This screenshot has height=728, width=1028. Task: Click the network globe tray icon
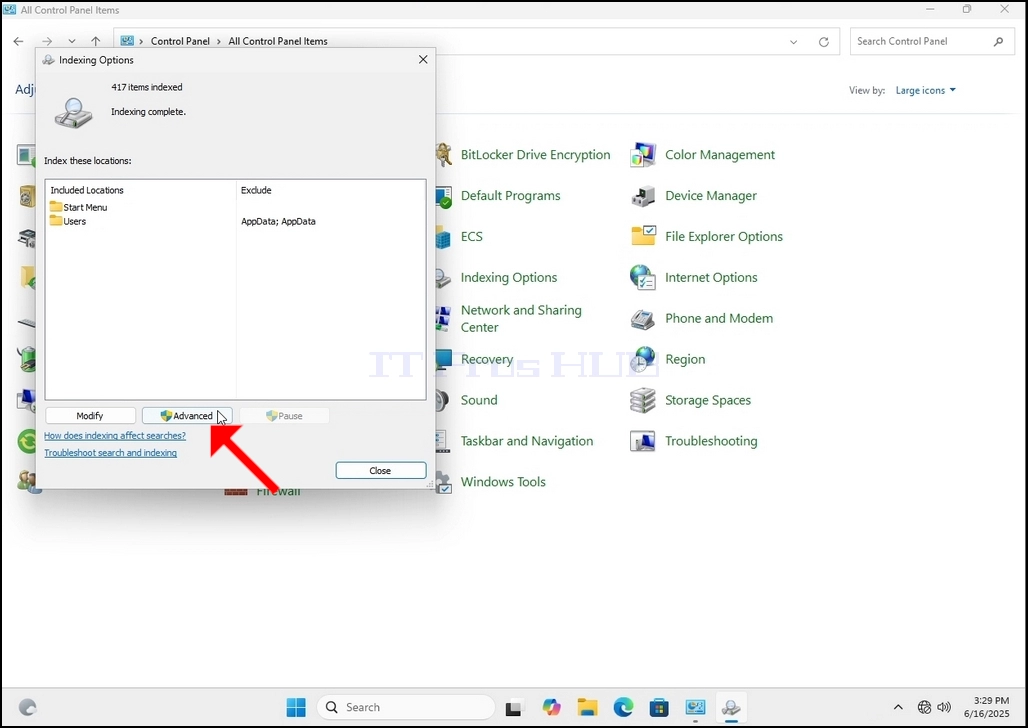tap(924, 707)
